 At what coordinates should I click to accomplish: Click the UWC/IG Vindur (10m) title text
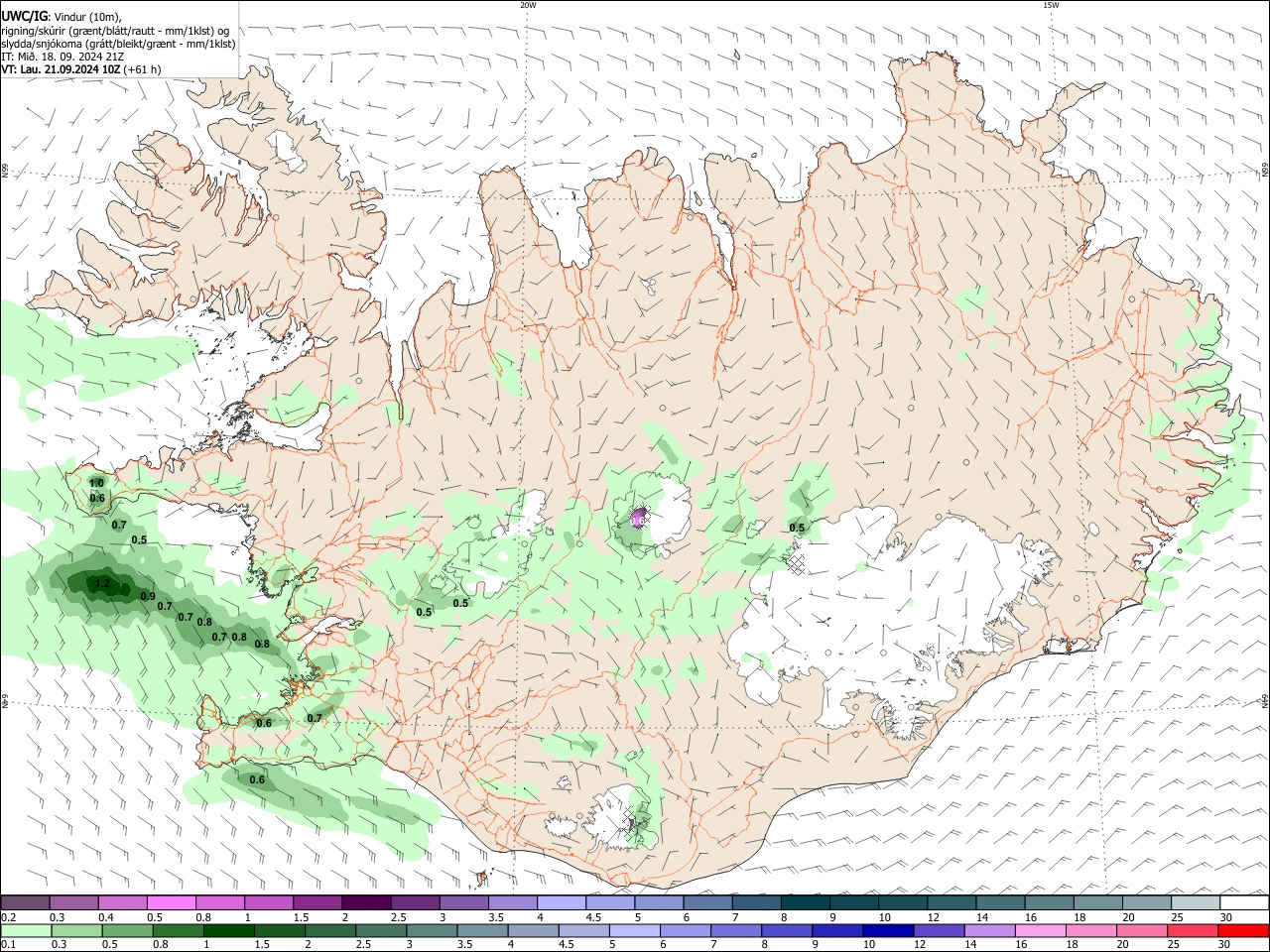[x=62, y=17]
